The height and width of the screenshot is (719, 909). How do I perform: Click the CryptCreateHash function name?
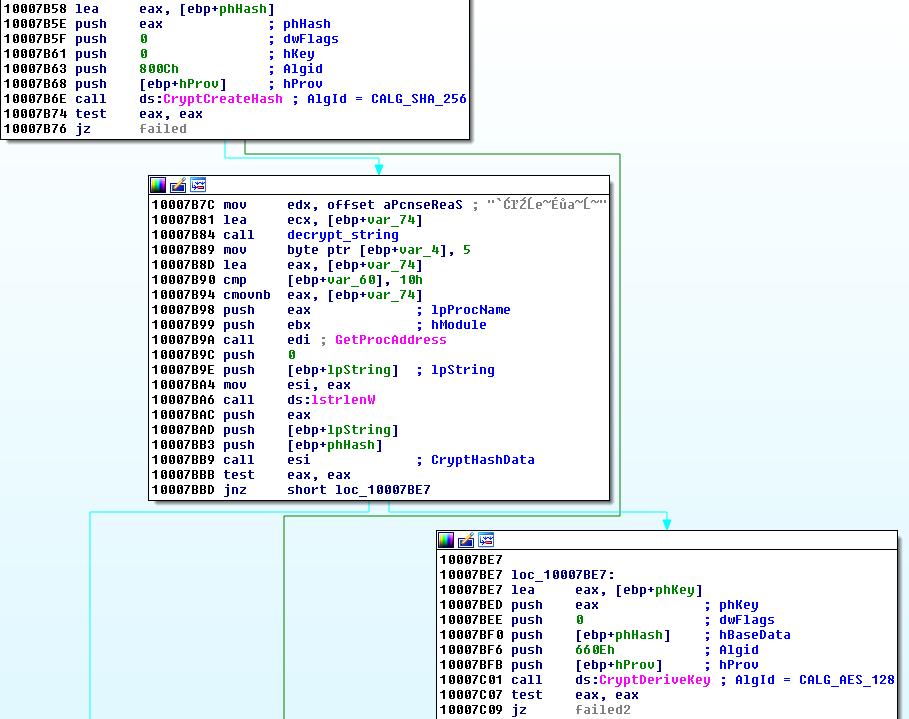(236, 99)
